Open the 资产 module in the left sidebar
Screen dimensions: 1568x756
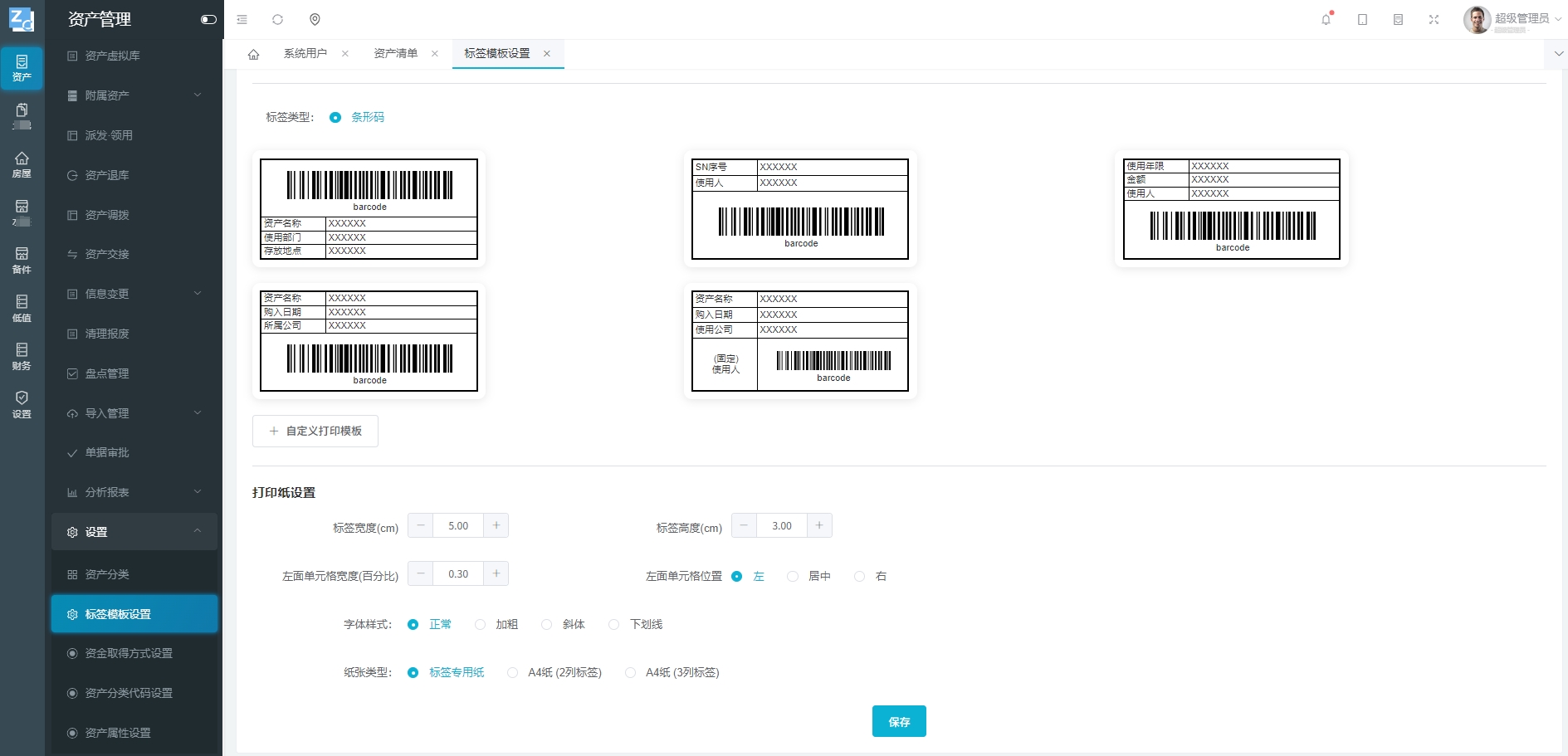[22, 68]
